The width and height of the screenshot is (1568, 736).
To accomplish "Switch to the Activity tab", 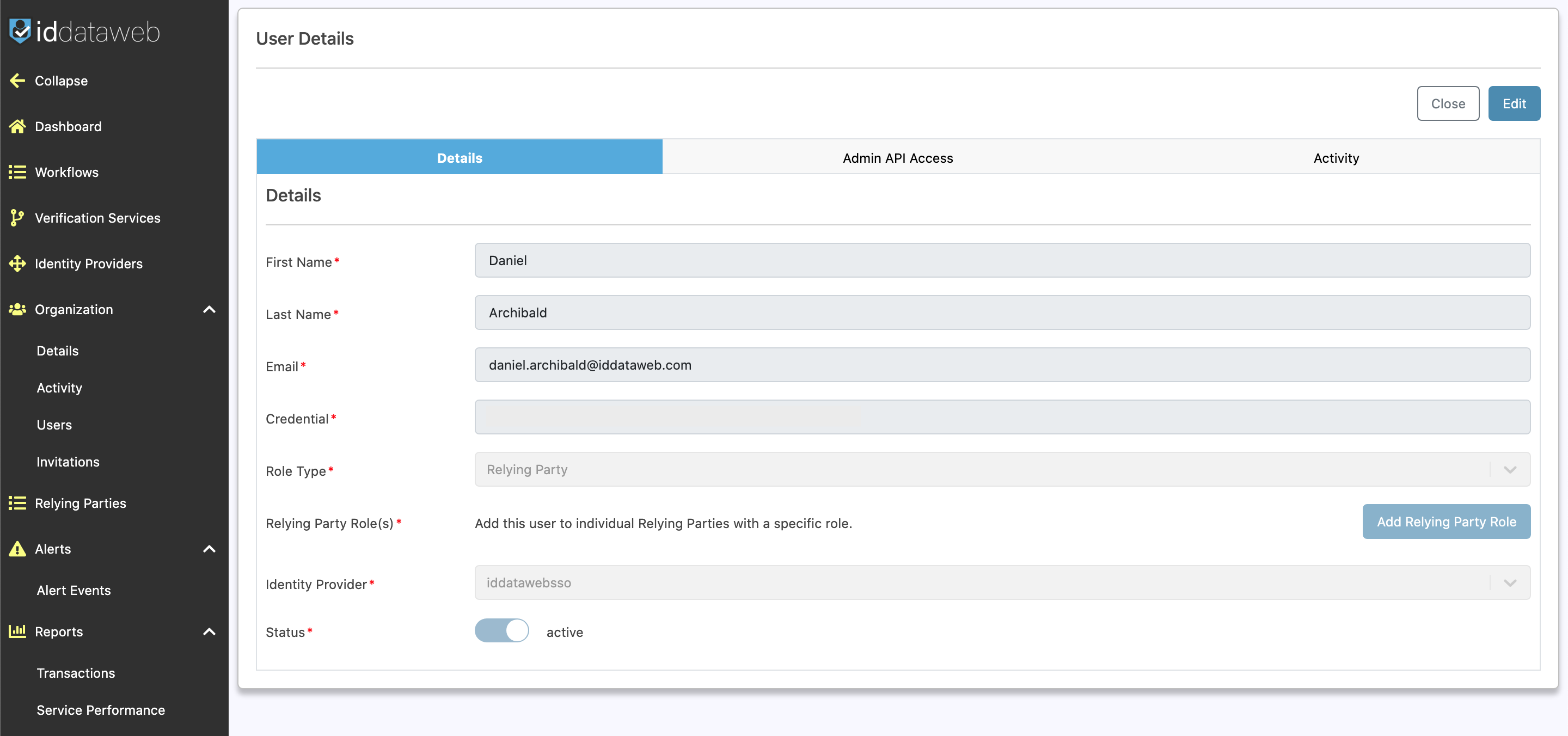I will (x=1336, y=158).
